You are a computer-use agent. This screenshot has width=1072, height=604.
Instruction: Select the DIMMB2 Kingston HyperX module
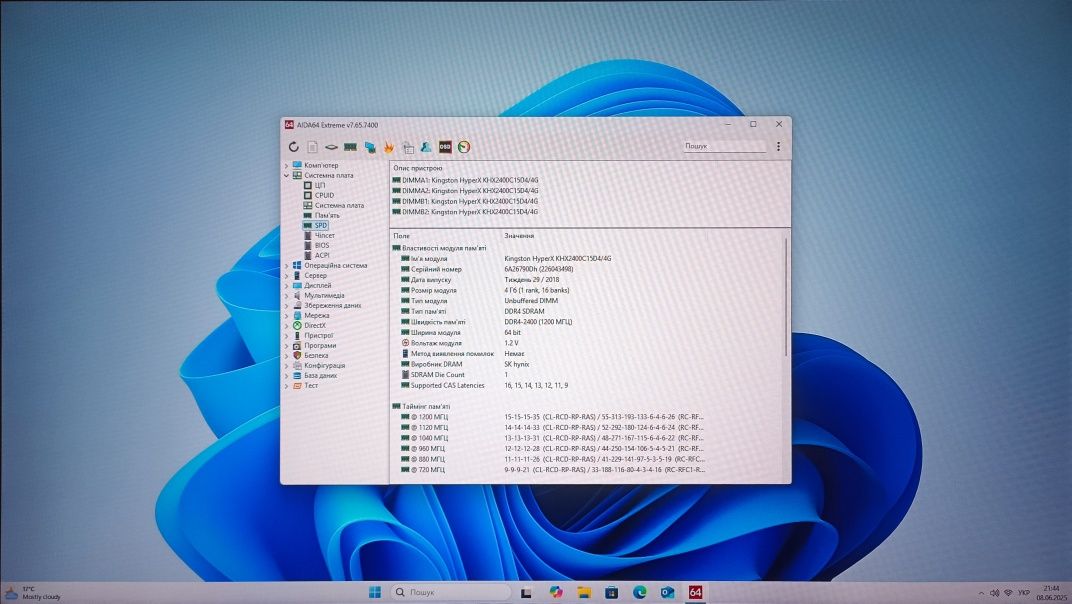[465, 212]
